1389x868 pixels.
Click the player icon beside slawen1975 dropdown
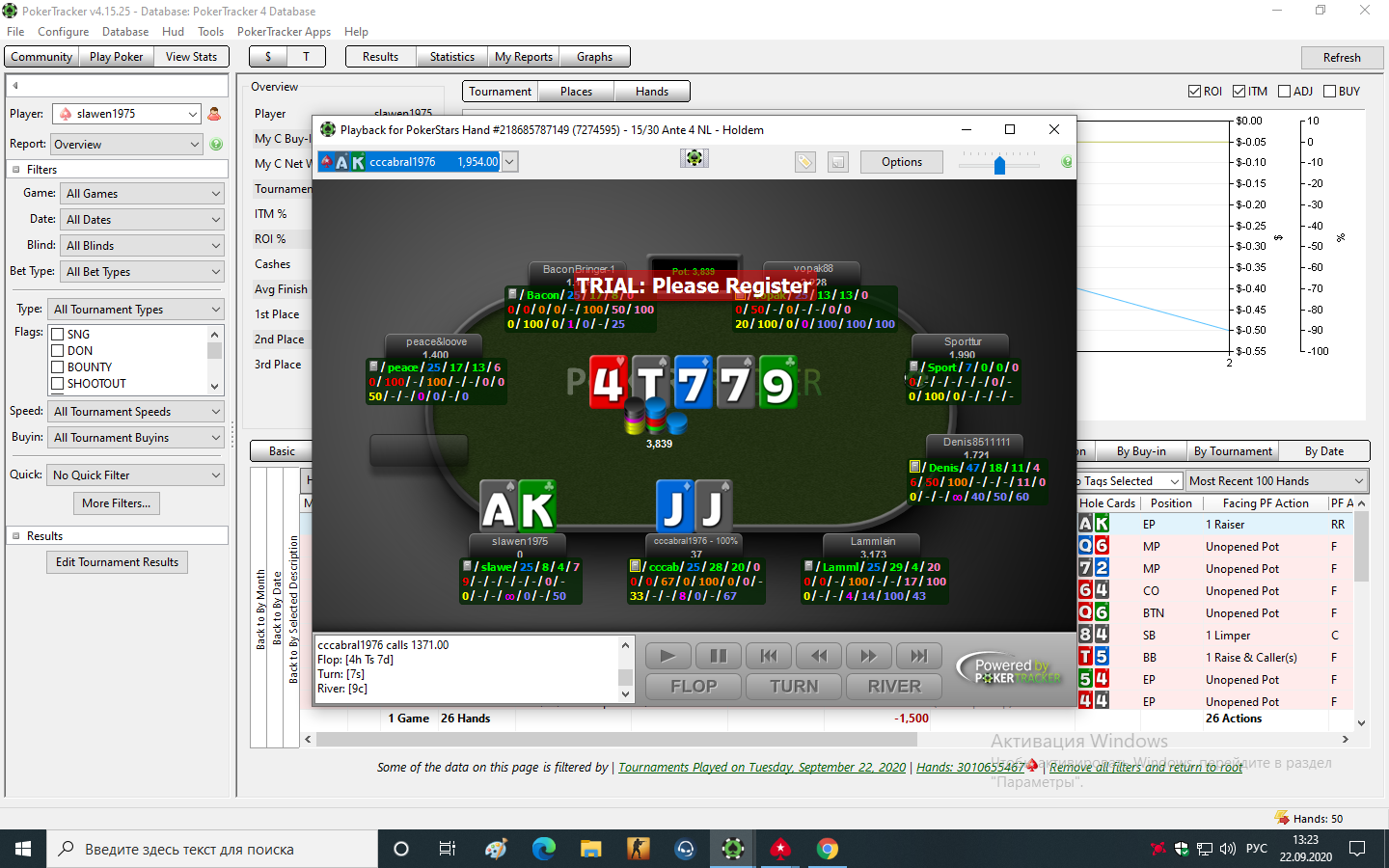tap(214, 114)
